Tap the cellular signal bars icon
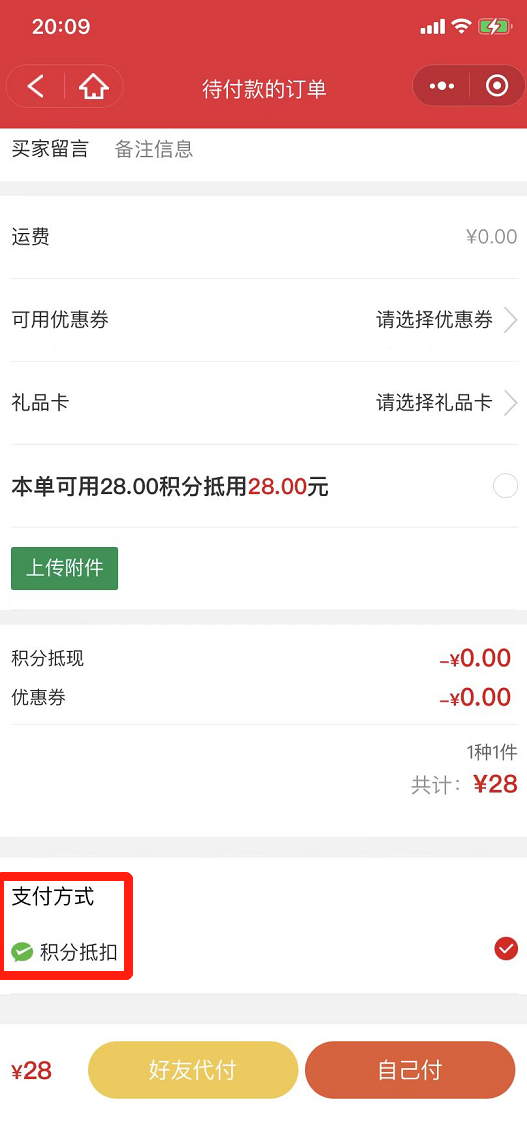Image resolution: width=527 pixels, height=1137 pixels. [x=433, y=28]
